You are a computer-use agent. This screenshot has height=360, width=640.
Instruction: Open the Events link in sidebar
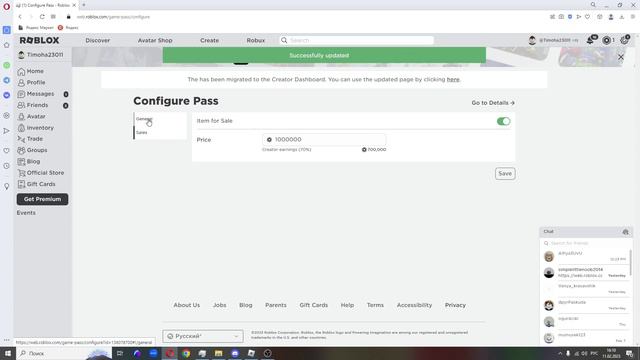tap(26, 213)
